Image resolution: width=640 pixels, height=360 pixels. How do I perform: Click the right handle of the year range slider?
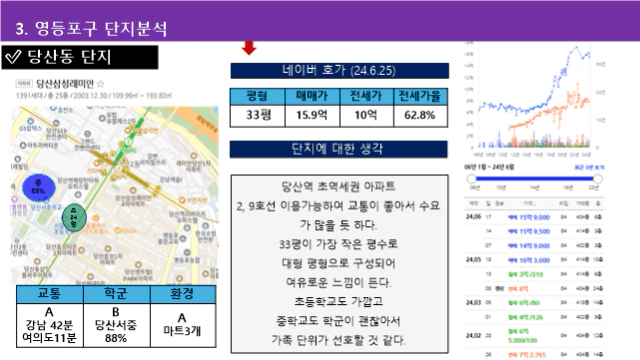(598, 178)
